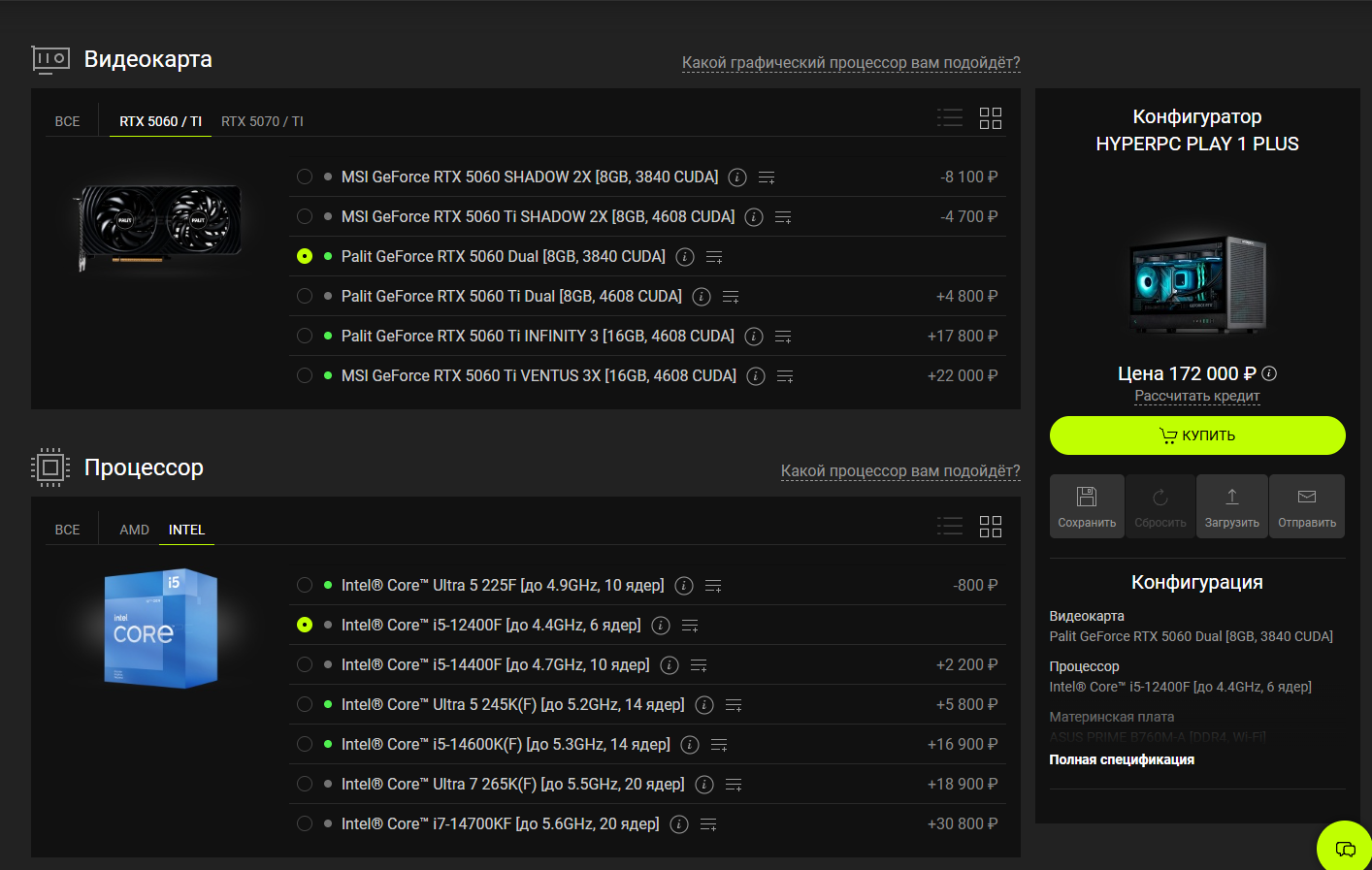1372x870 pixels.
Task: Send configuration with Отправить button
Action: (x=1307, y=506)
